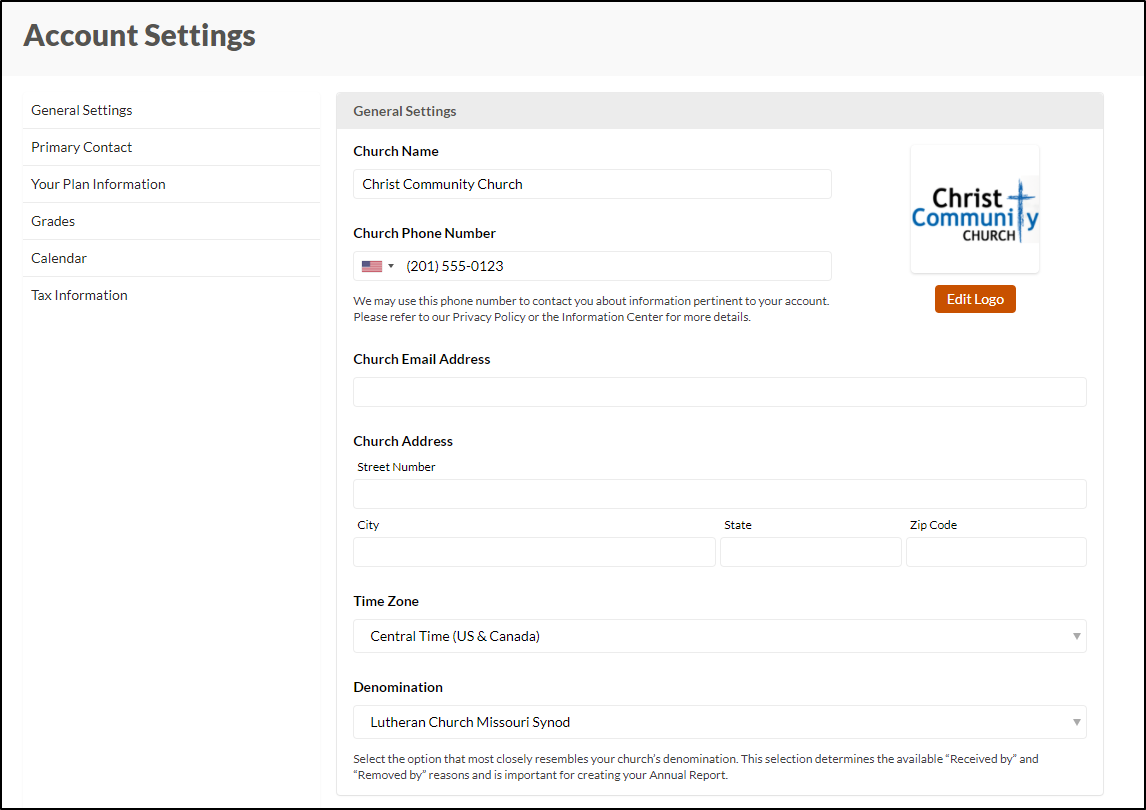View Tax Information settings

pos(171,295)
